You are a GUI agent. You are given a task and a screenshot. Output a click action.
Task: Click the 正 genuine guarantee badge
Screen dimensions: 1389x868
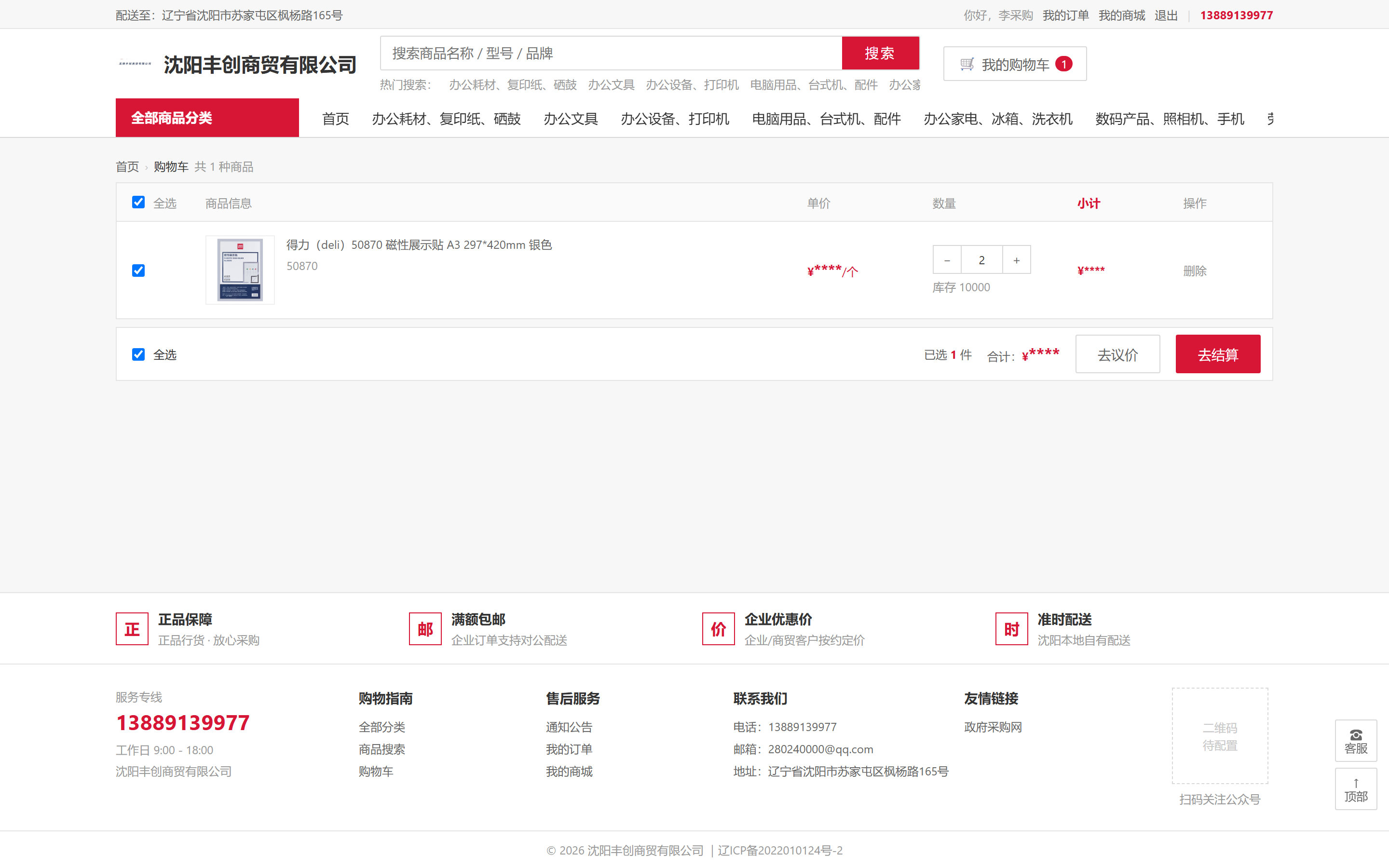[x=132, y=629]
